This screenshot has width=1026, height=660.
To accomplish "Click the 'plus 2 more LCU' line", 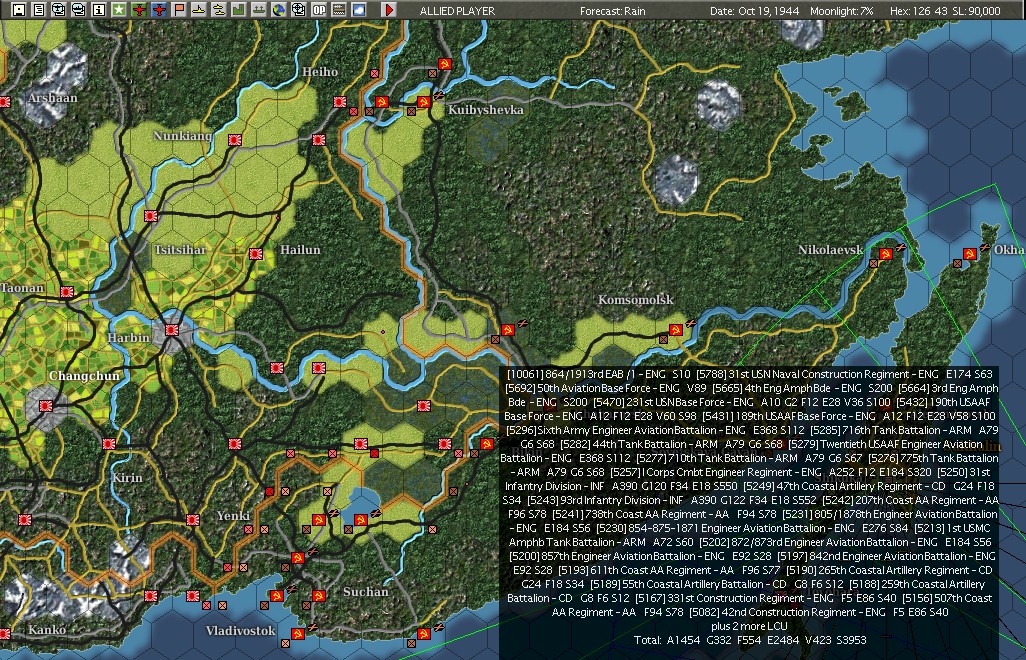I will 749,626.
